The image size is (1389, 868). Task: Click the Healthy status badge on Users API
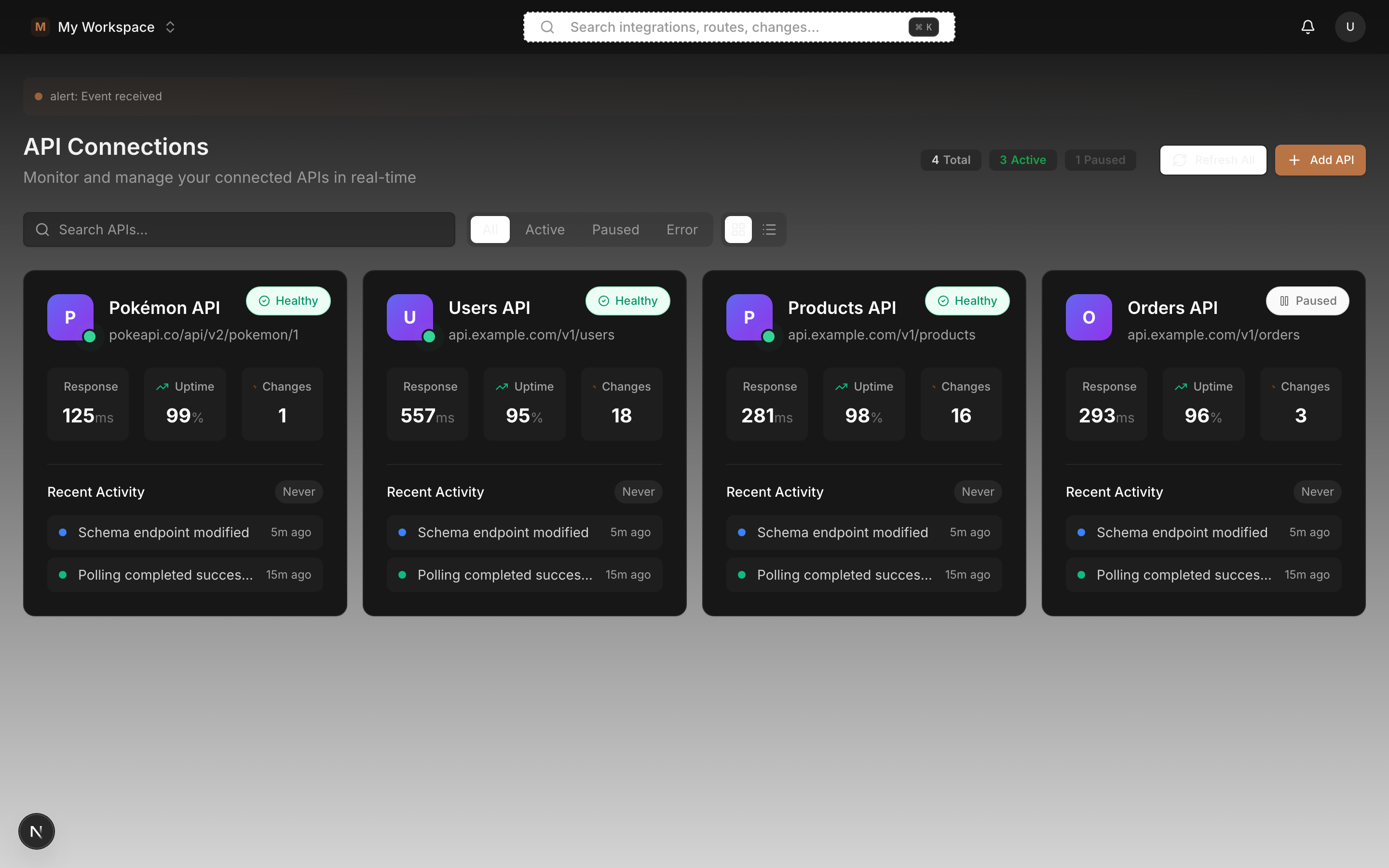[627, 300]
